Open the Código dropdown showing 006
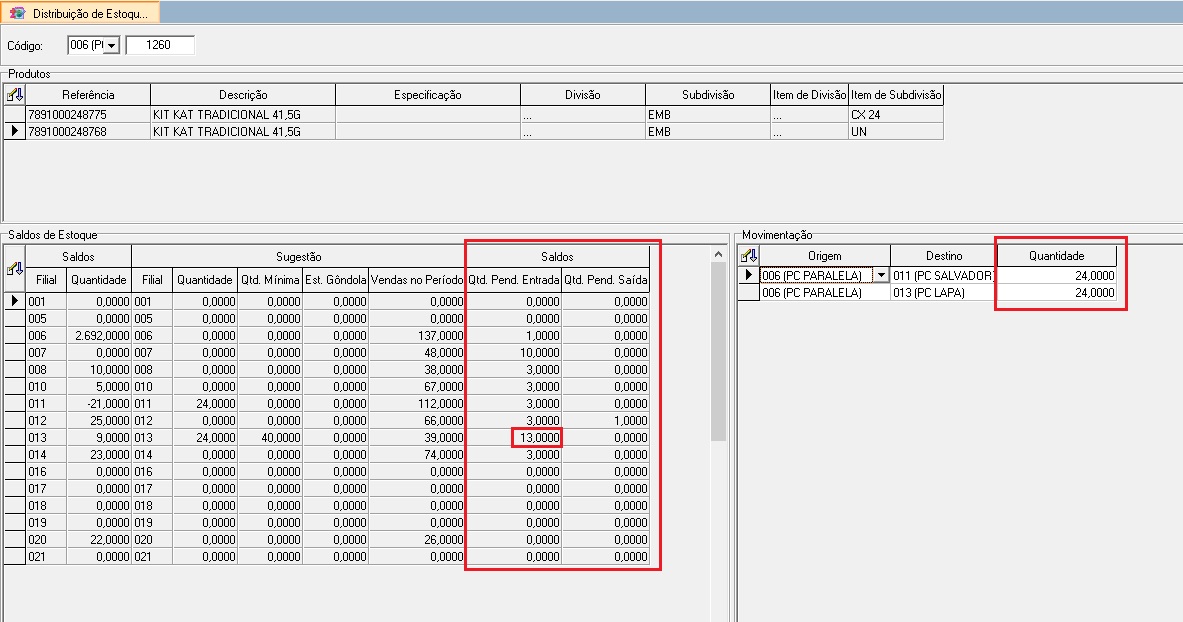 point(112,45)
